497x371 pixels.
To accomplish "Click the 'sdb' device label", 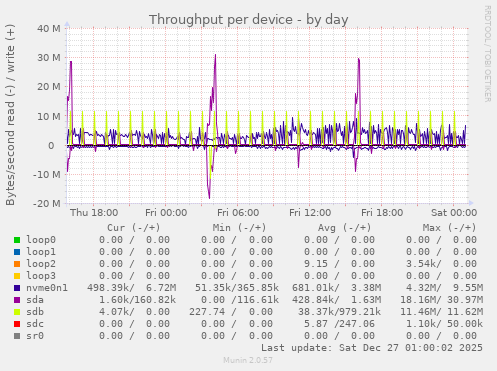I will [x=35, y=312].
